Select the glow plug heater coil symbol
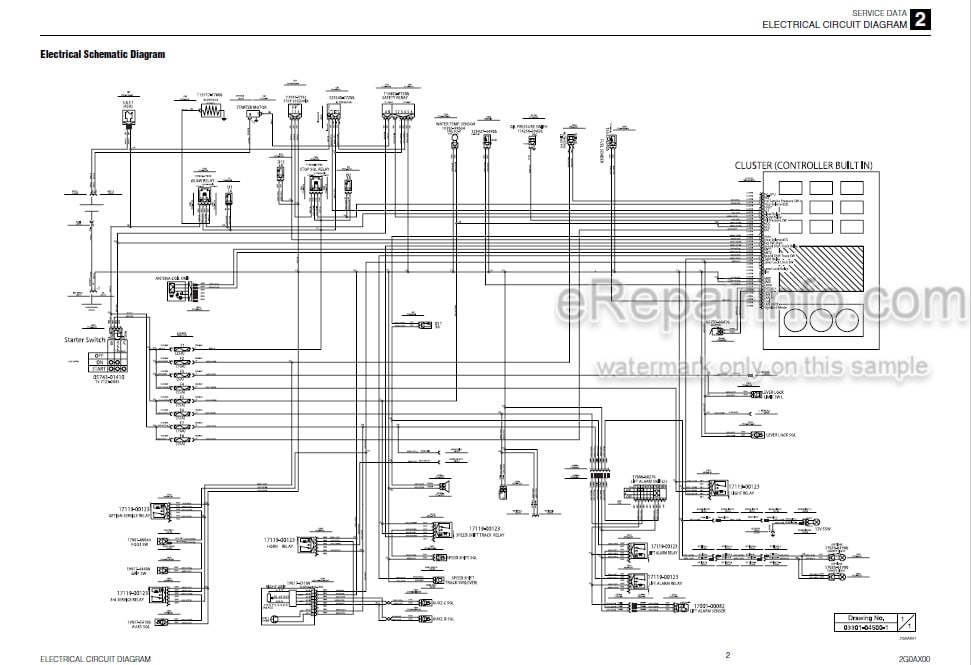Viewport: 971px width, 665px height. click(211, 111)
